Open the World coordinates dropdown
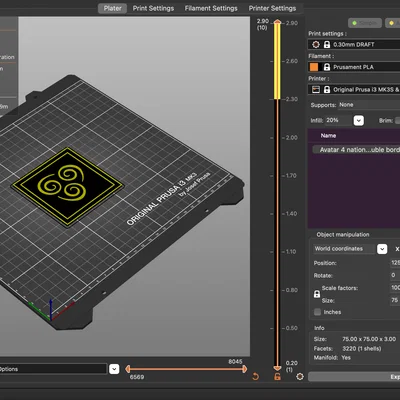Viewport: 400px width, 400px height. pos(344,249)
